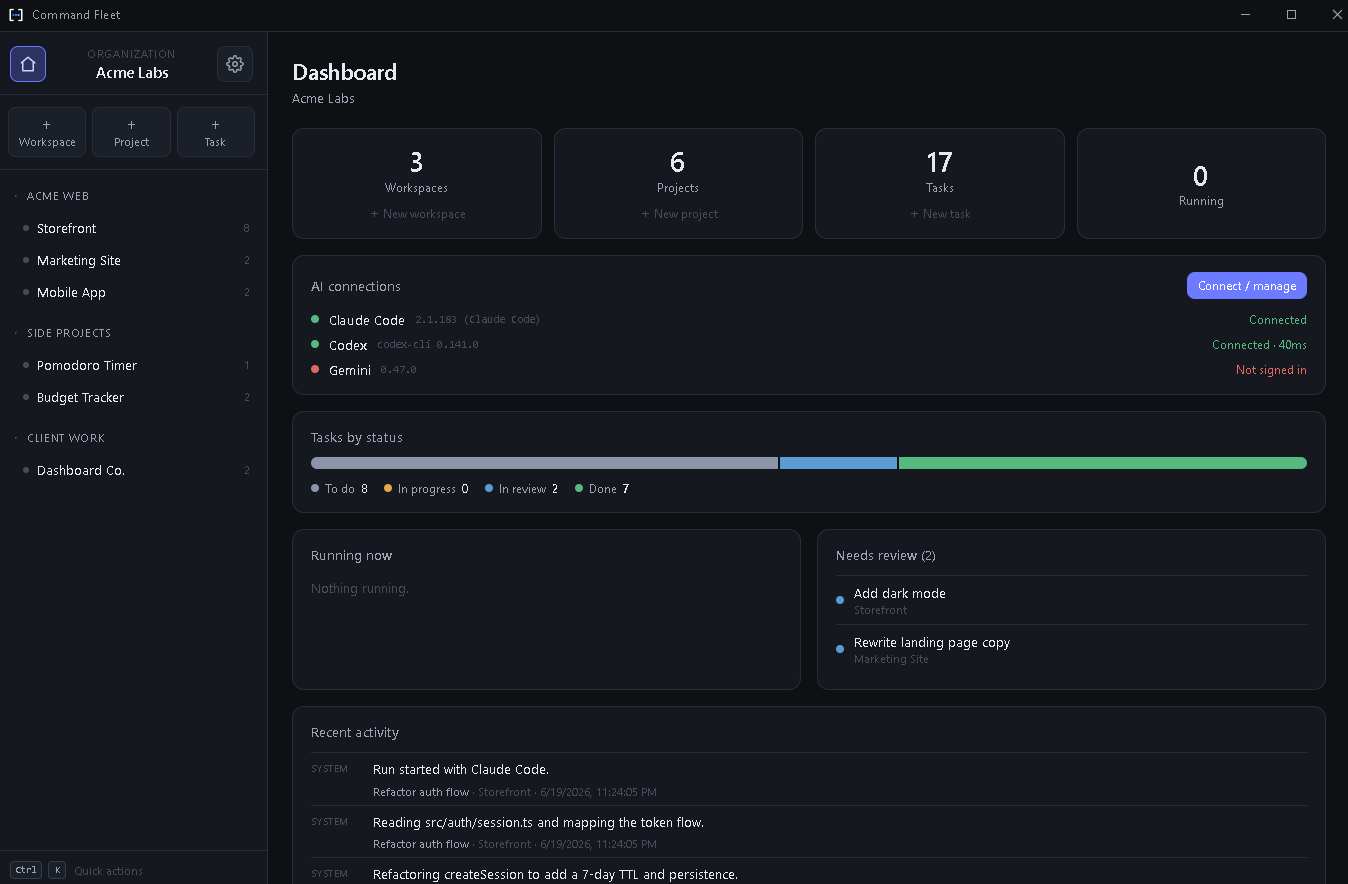The image size is (1348, 884).
Task: Click the Storefront task count badge 8
Action: point(246,228)
